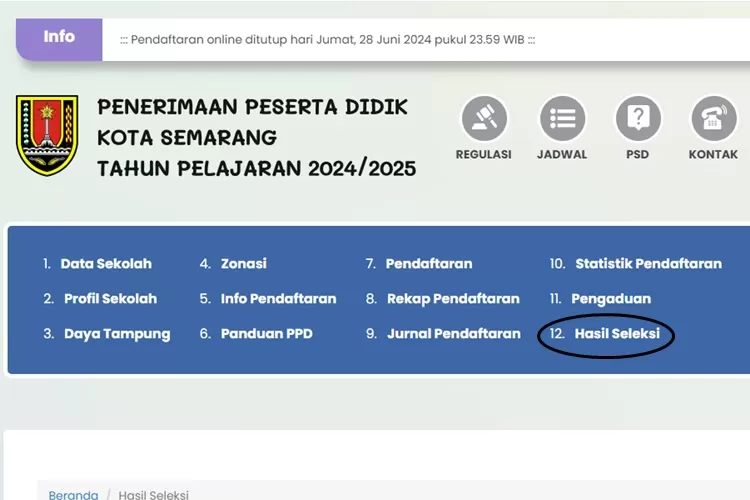Click the Hasil Seleksi breadcrumb text
Viewport: 750px width, 500px height.
coord(154,494)
